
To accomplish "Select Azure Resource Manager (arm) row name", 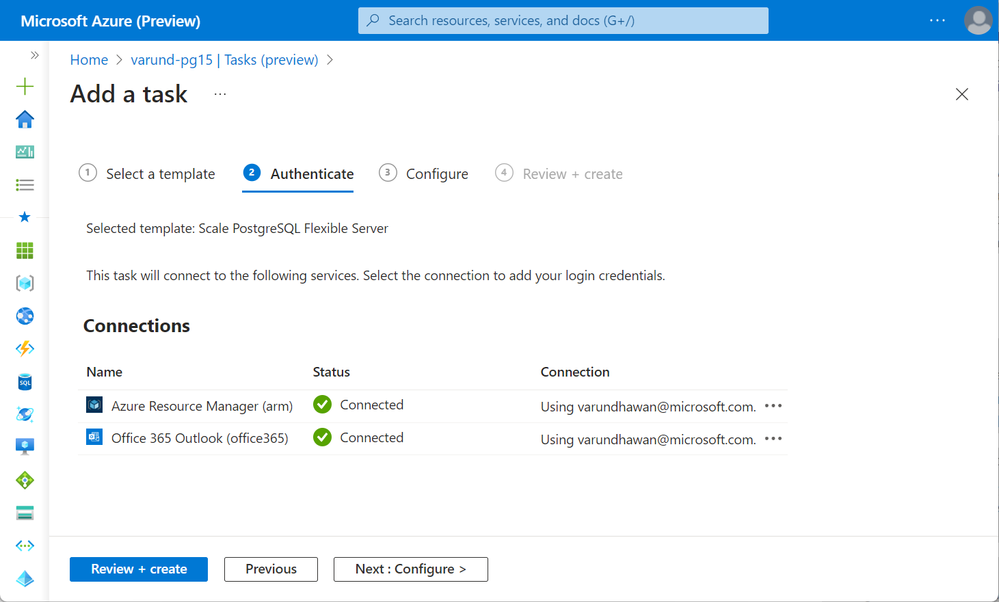I will [x=202, y=406].
